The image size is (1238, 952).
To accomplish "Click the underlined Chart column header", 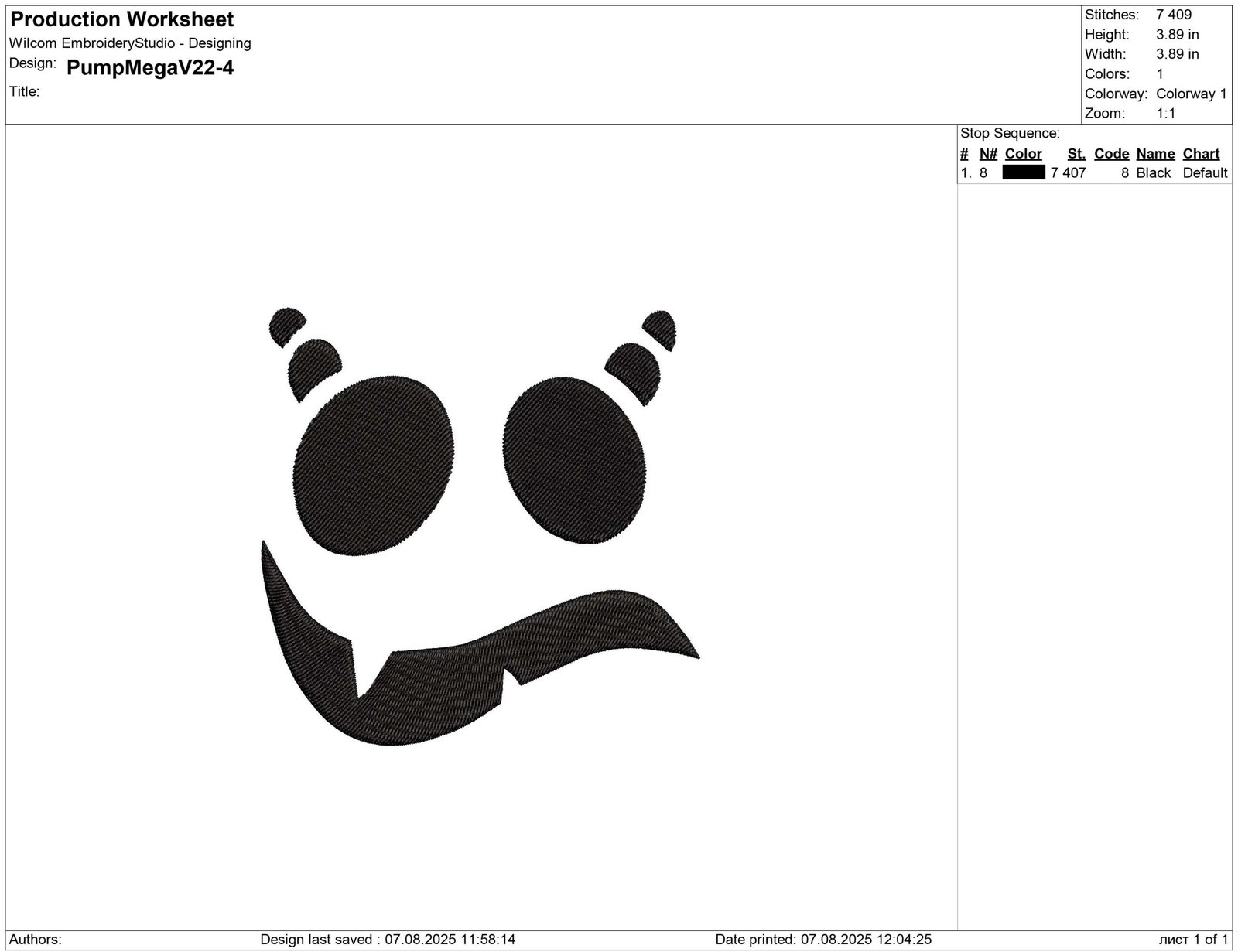I will [1202, 153].
